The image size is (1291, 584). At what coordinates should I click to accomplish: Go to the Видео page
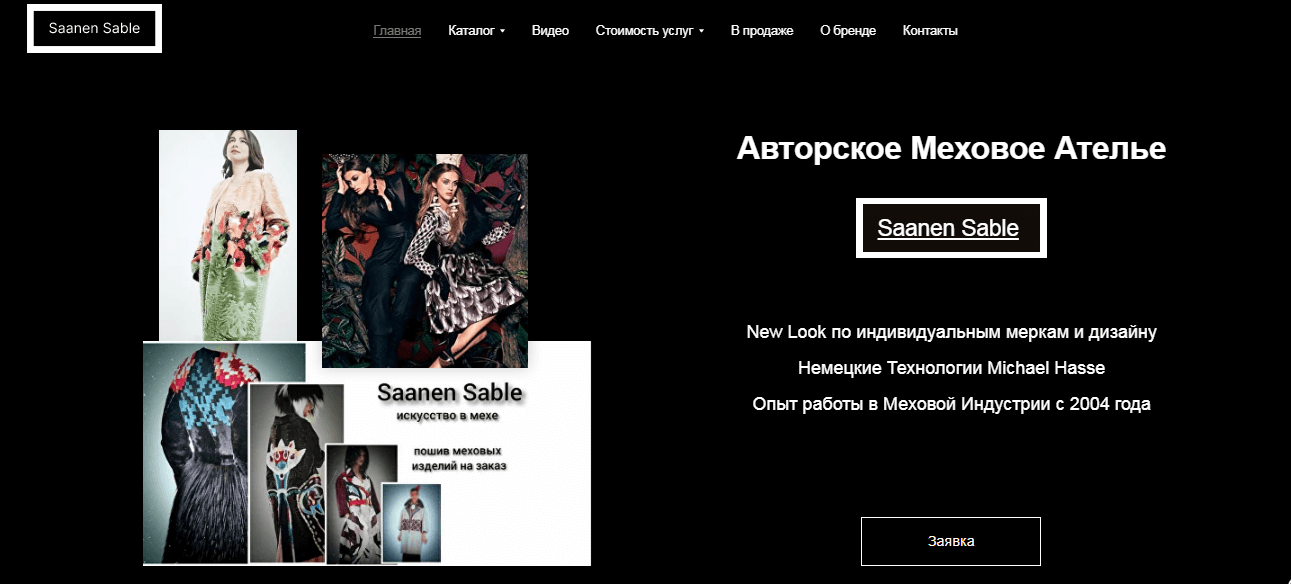pyautogui.click(x=550, y=31)
